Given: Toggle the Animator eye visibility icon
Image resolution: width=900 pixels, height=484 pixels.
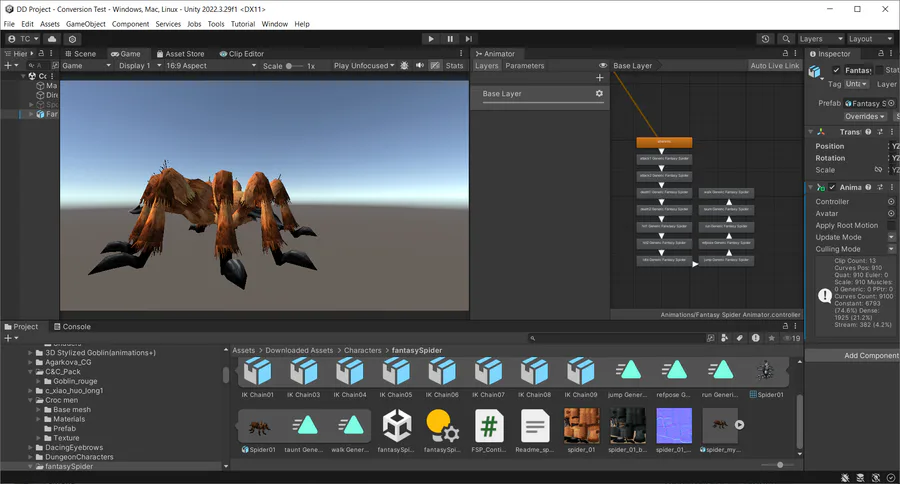Looking at the screenshot, I should point(603,65).
